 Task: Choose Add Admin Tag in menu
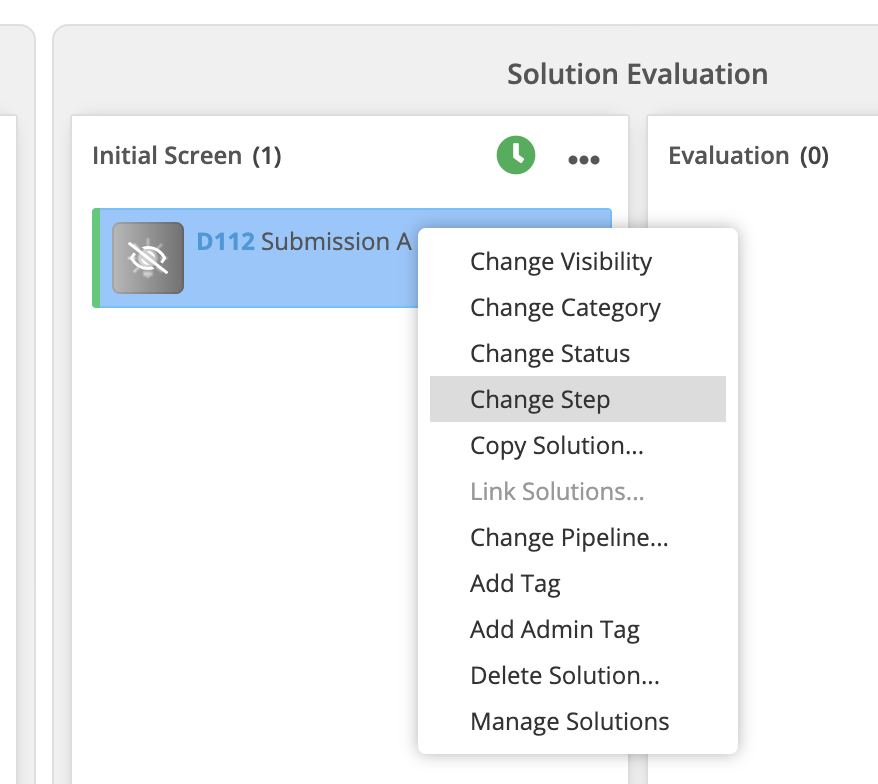tap(578, 629)
